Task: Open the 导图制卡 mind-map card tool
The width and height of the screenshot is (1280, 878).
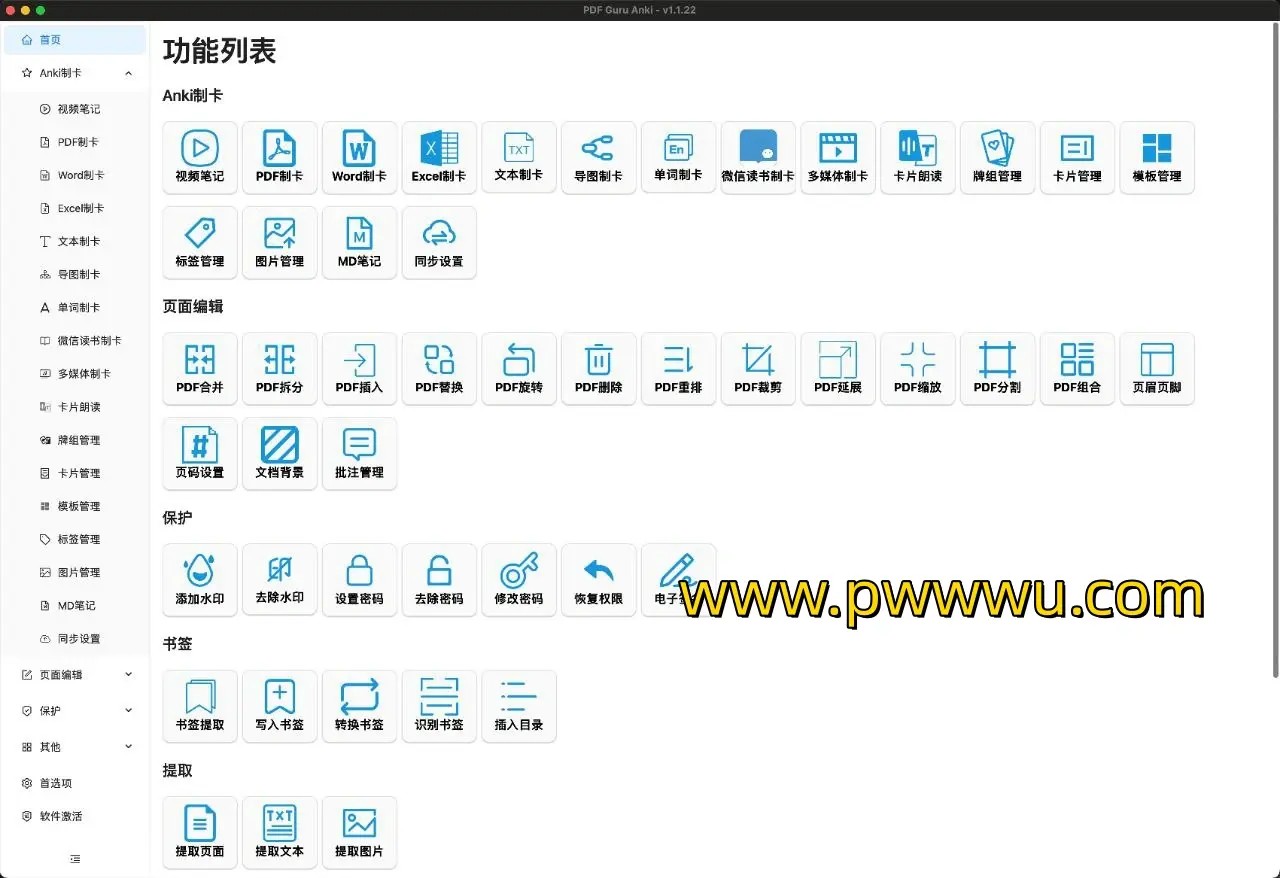Action: click(x=599, y=157)
